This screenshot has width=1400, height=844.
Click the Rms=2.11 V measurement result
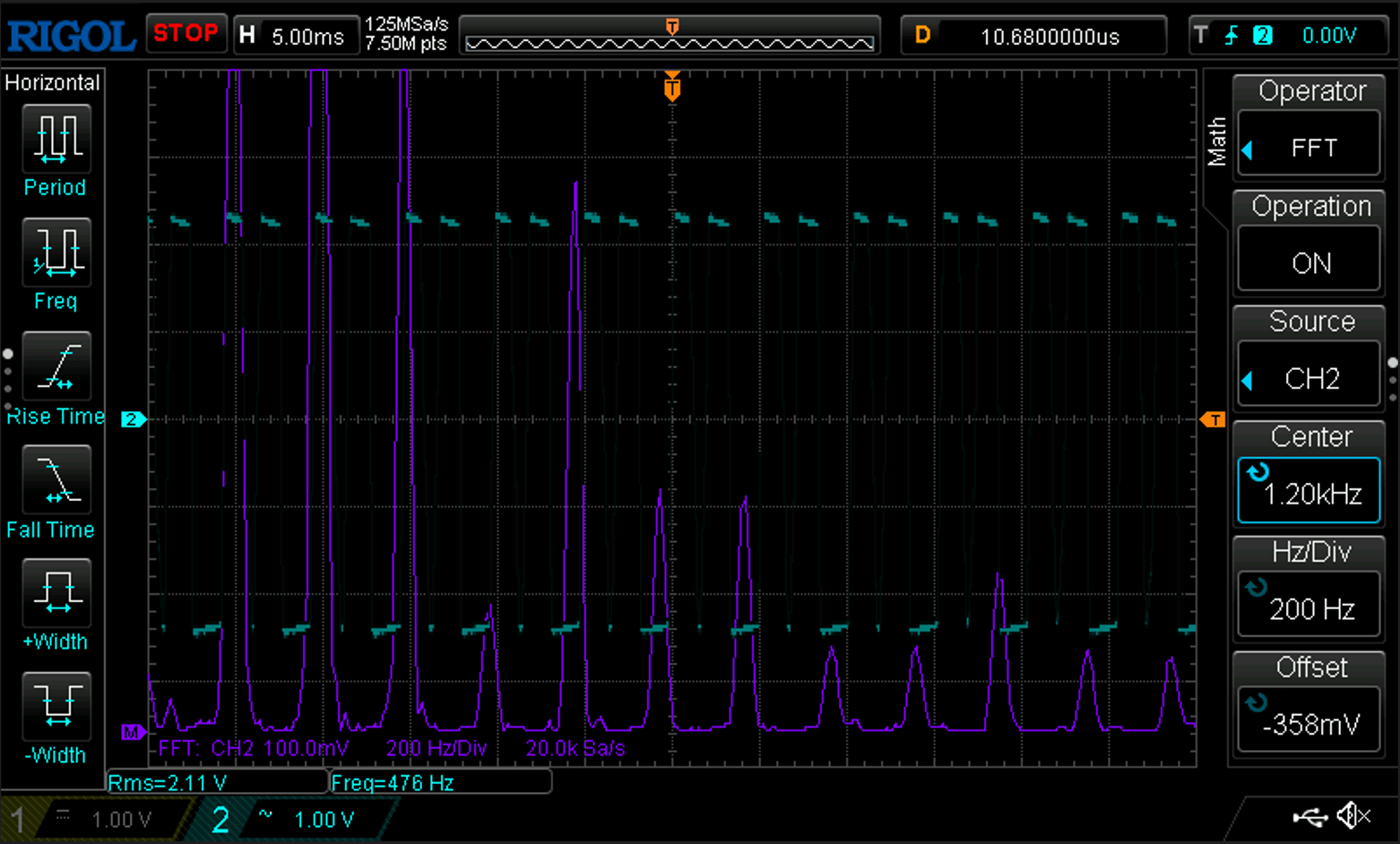click(x=217, y=782)
